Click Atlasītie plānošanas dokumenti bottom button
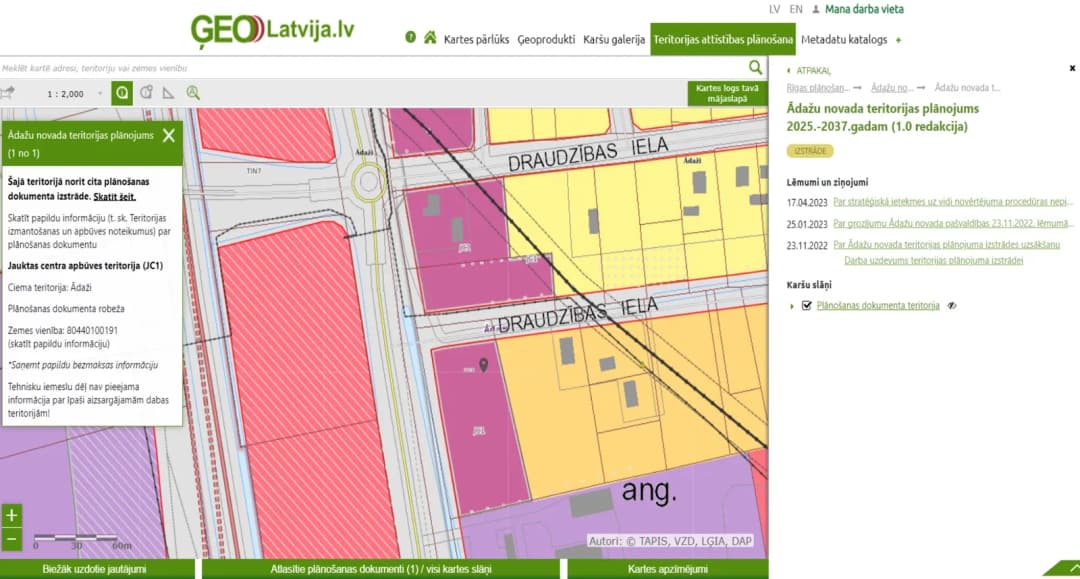This screenshot has width=1080, height=579. click(x=381, y=569)
